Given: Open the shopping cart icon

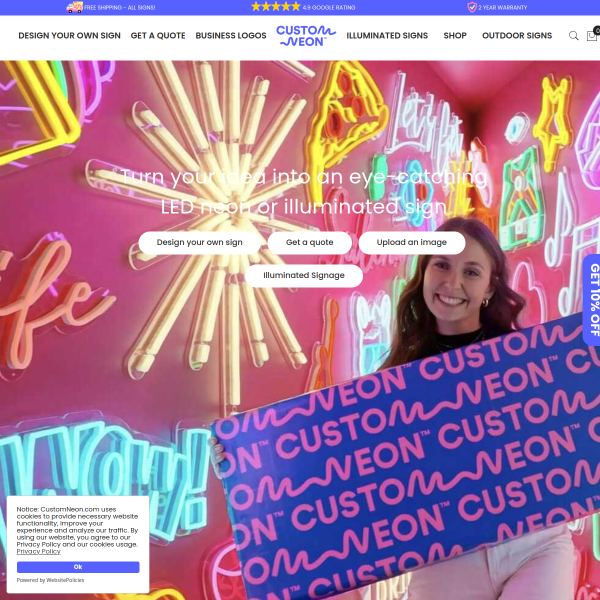Looking at the screenshot, I should pos(593,35).
